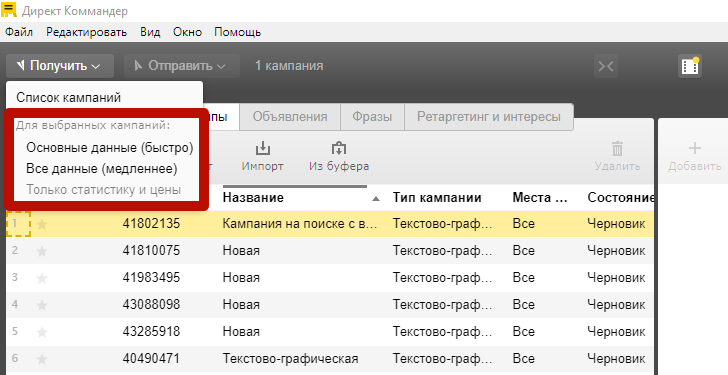Open the video tutorials film icon

pyautogui.click(x=690, y=66)
